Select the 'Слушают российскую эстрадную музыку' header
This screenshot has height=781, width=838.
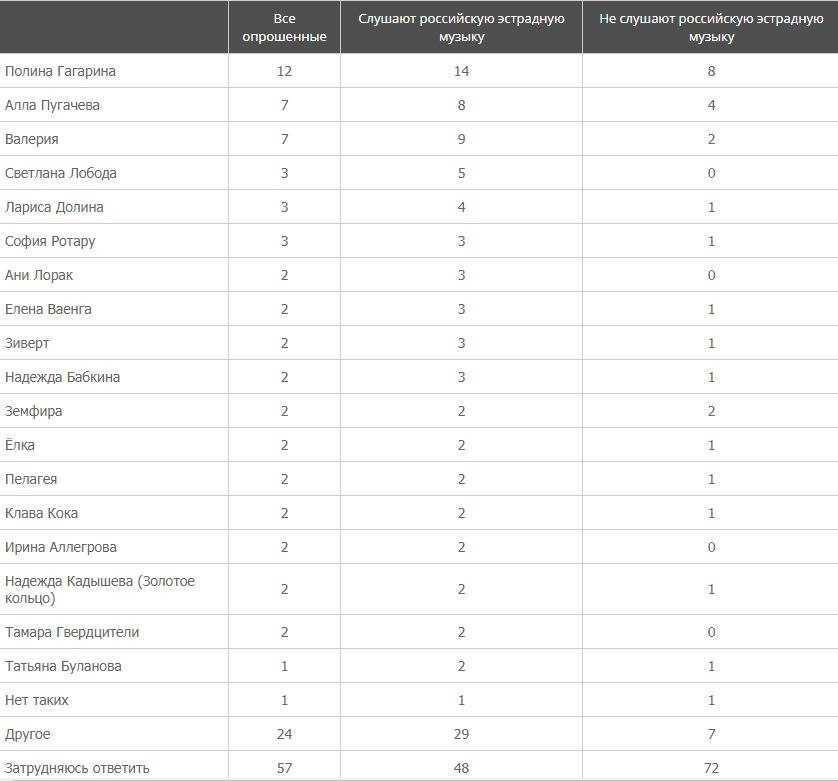point(461,27)
